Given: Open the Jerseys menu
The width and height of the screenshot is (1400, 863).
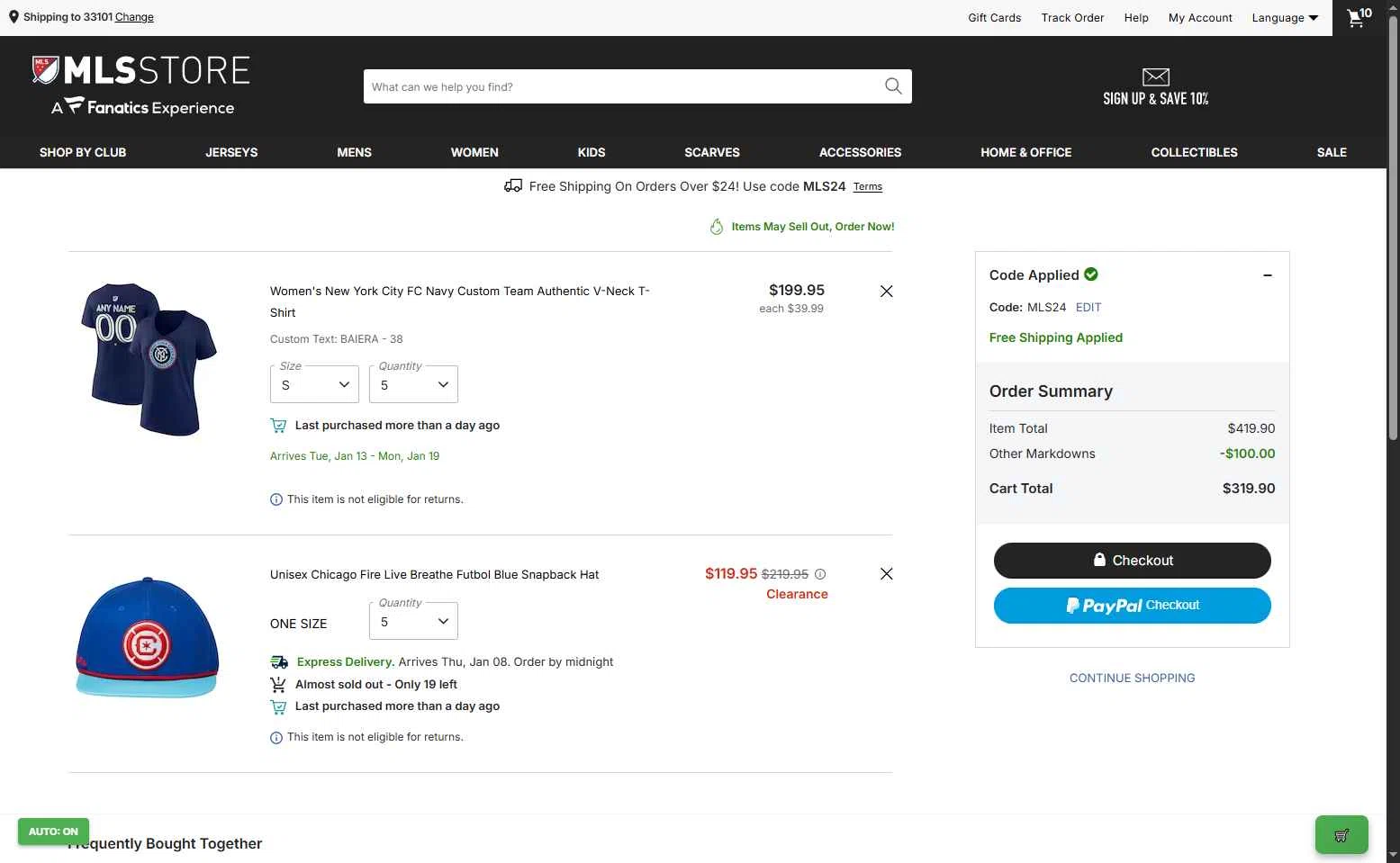Looking at the screenshot, I should 231,152.
